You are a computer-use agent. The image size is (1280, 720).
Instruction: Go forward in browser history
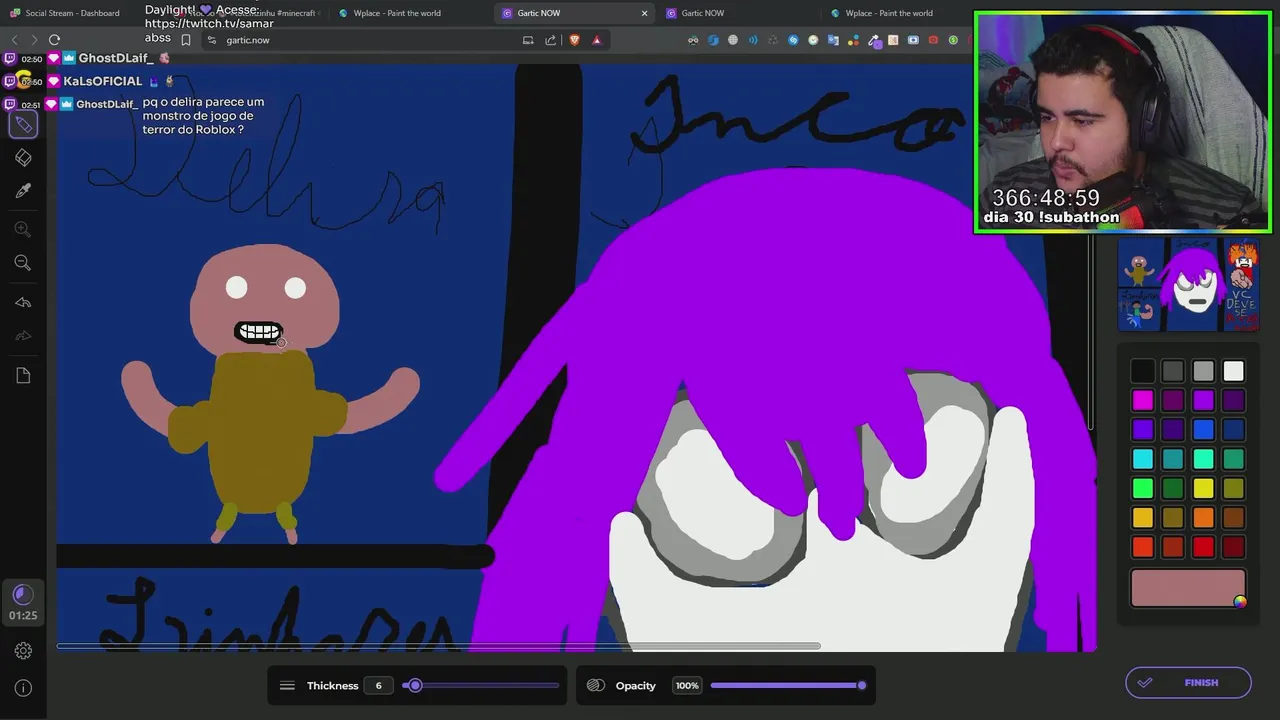tap(34, 40)
